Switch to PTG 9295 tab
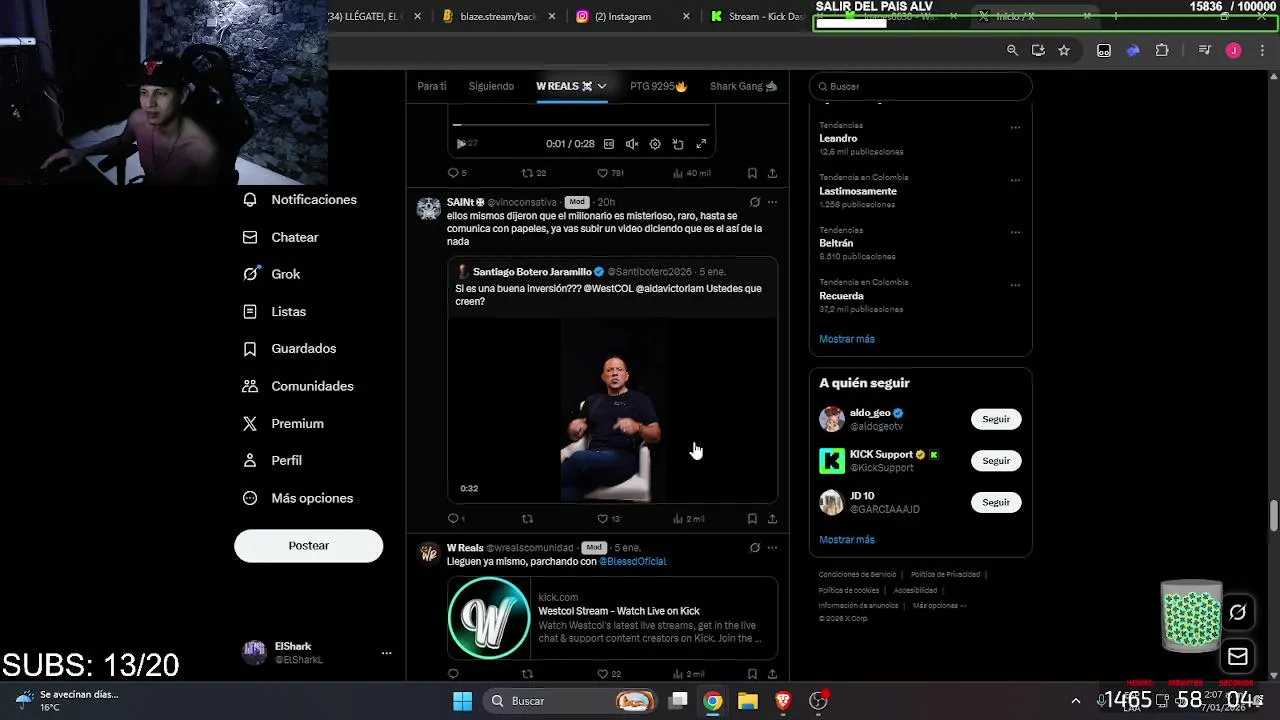 [x=658, y=86]
